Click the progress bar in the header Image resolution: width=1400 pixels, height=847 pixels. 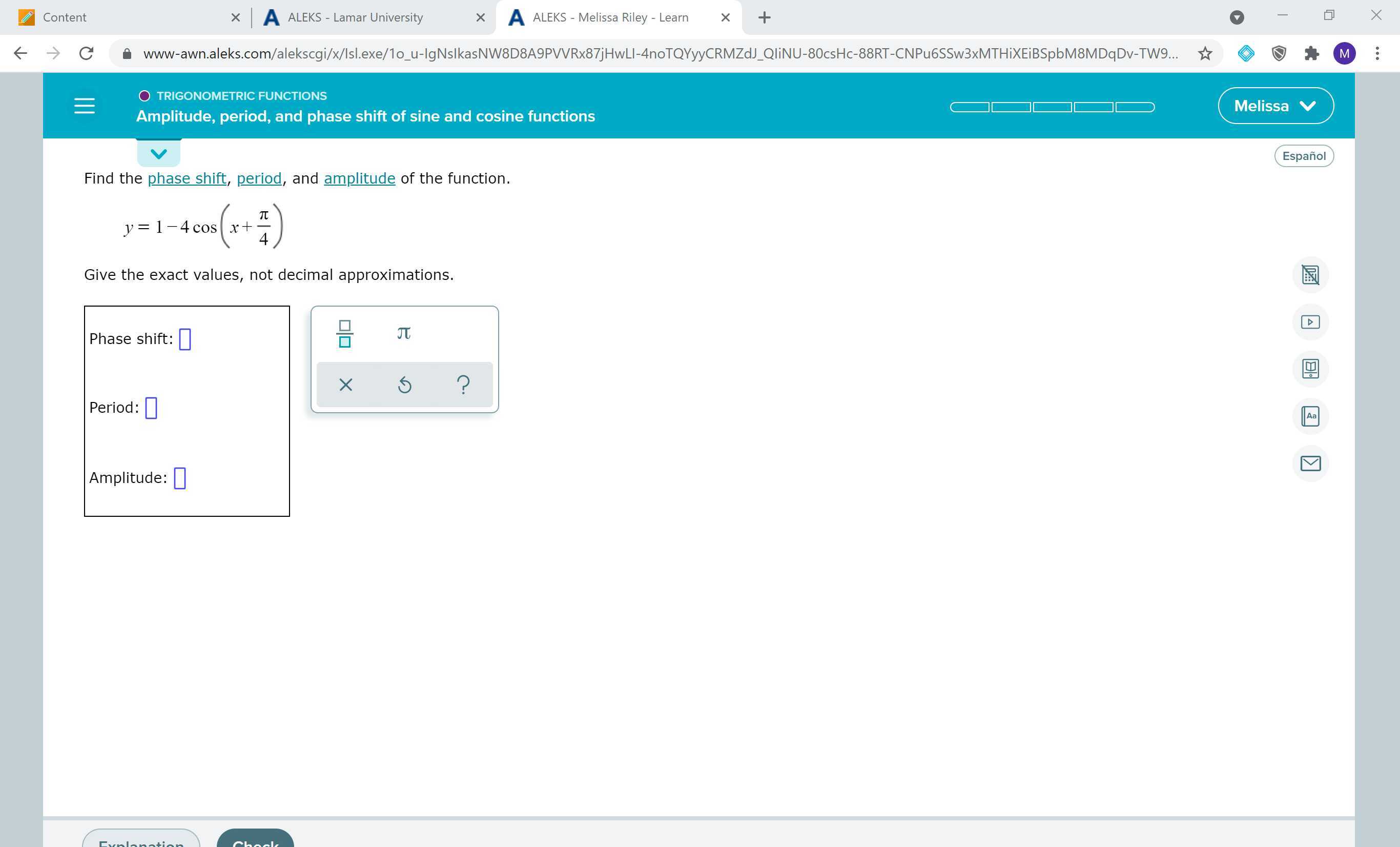click(x=1052, y=107)
